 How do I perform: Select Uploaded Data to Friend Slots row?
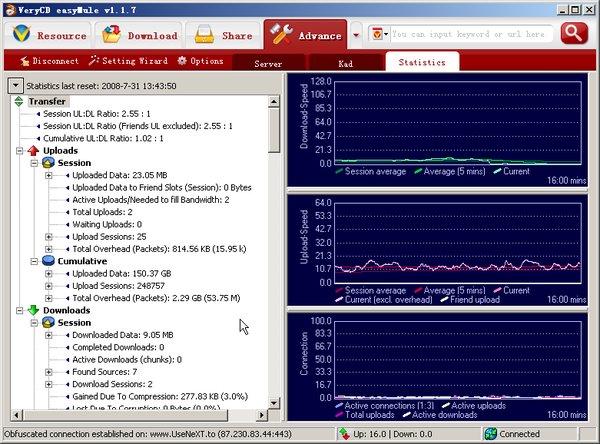coord(162,188)
